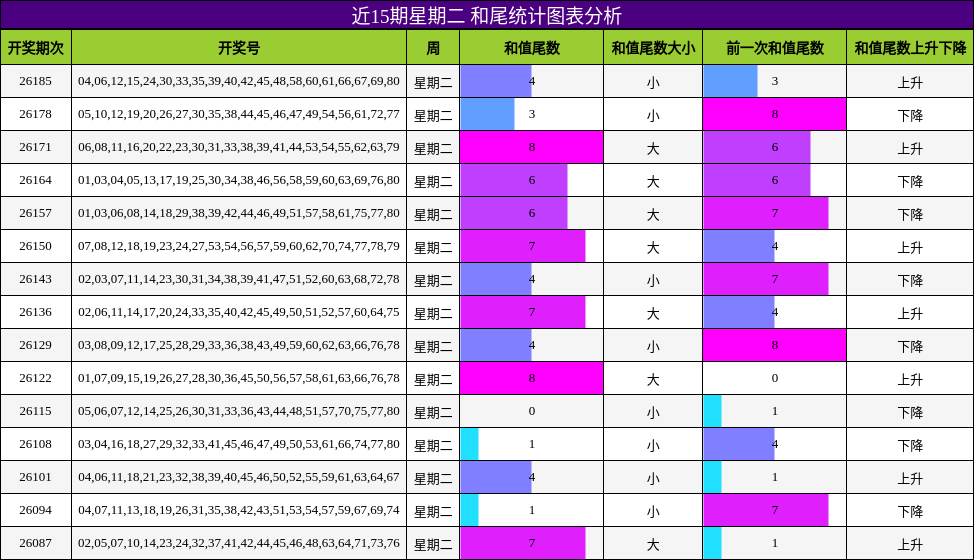Click draw numbers starting 04,06,11,18,21 in row 26101
The width and height of the screenshot is (974, 560).
coord(239,477)
